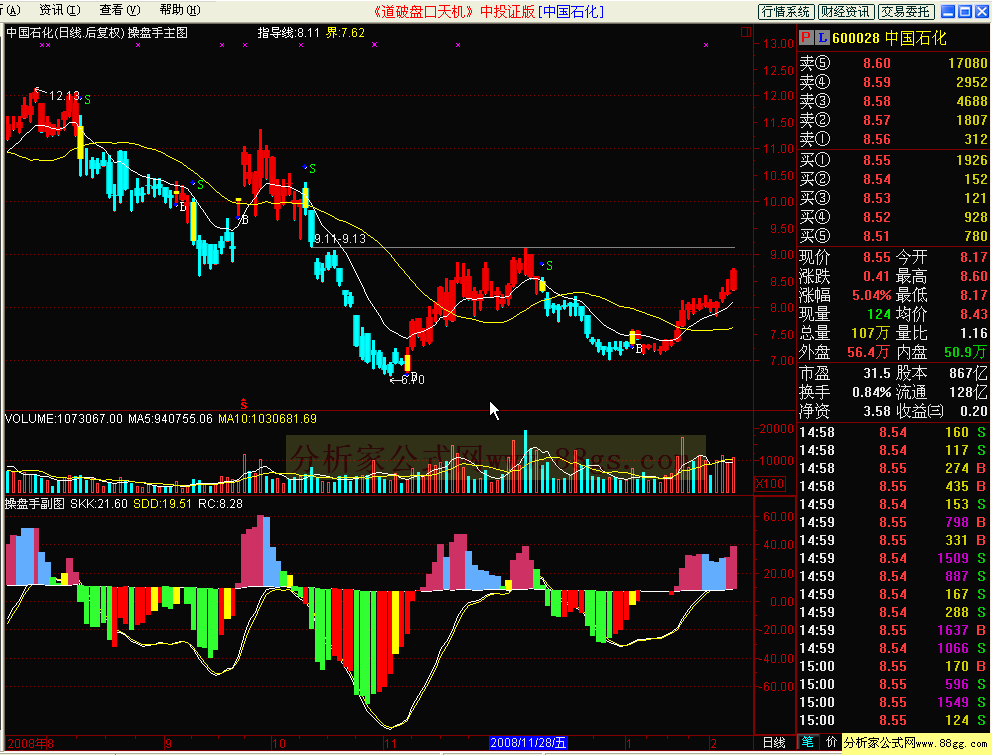
Task: Click the 财经资讯 button
Action: (846, 11)
